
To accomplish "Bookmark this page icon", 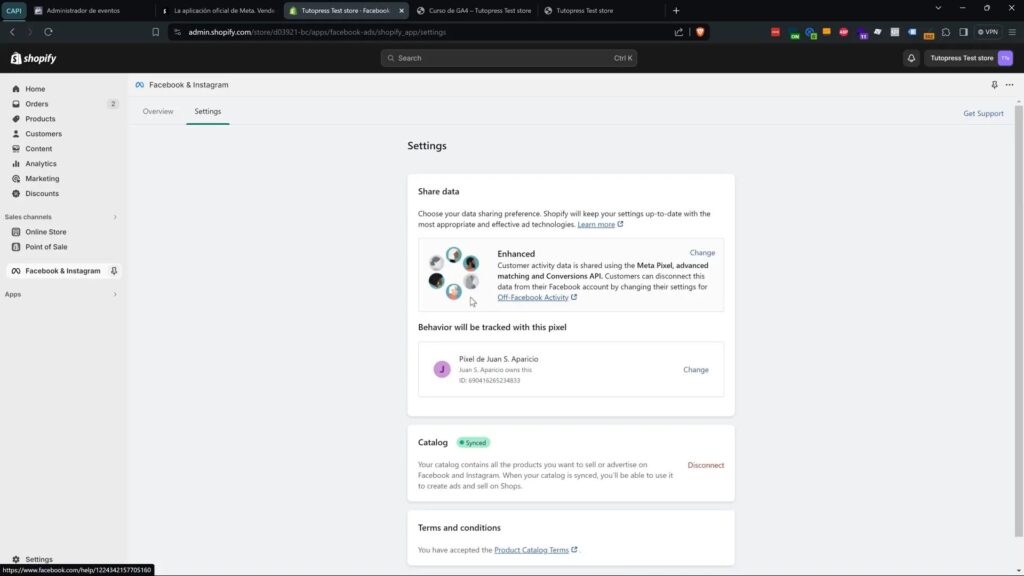I will [x=155, y=32].
